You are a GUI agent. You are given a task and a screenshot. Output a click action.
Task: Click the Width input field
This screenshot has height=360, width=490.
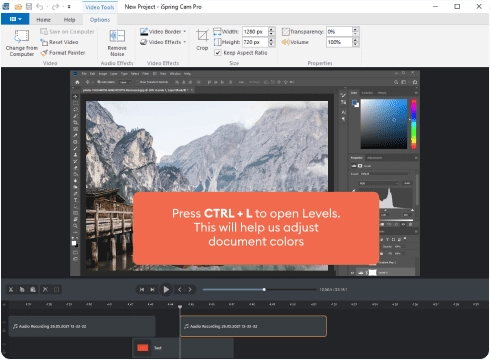pos(255,32)
